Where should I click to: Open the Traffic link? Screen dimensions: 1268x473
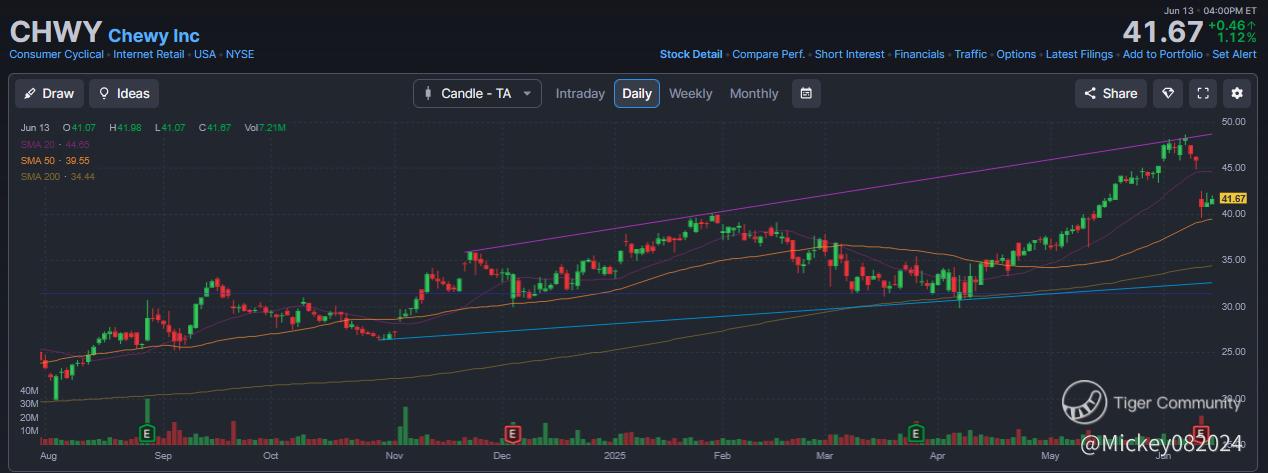[970, 54]
